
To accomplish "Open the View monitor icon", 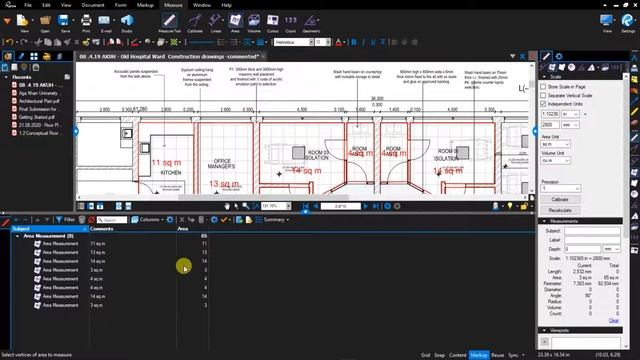I will (607, 22).
